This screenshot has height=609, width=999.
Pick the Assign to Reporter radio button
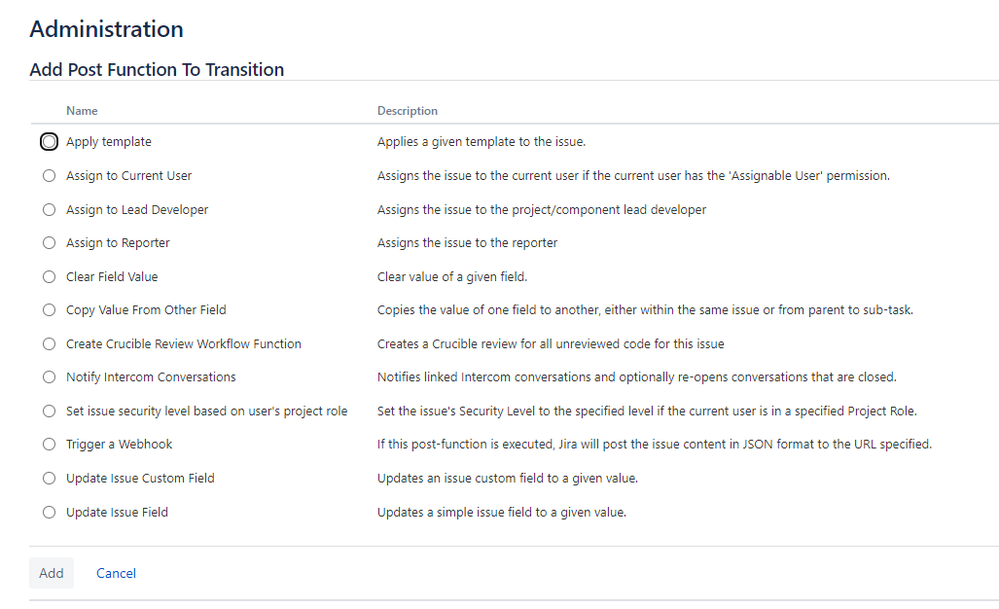(x=49, y=243)
